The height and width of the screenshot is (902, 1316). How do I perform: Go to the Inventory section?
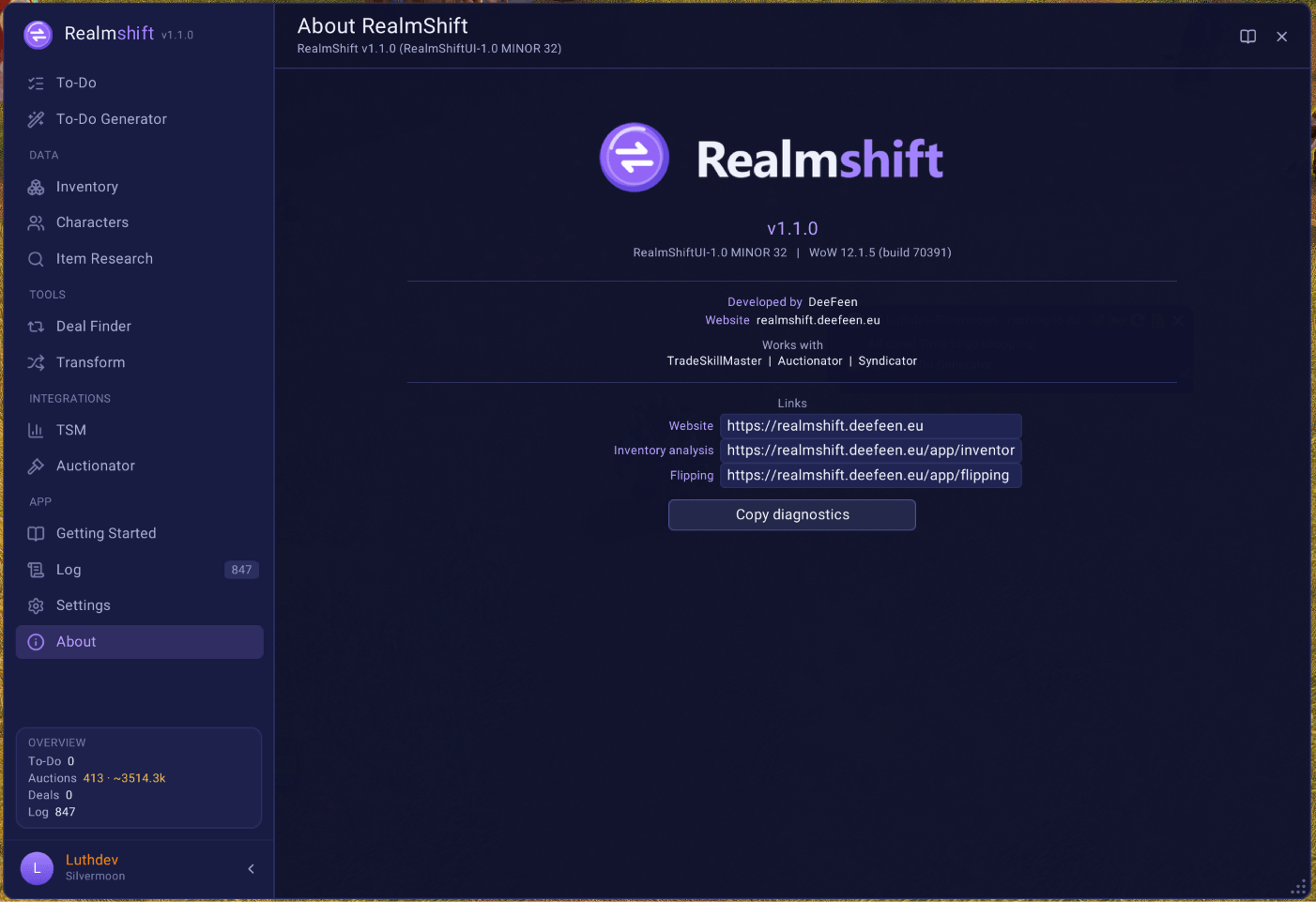click(140, 187)
